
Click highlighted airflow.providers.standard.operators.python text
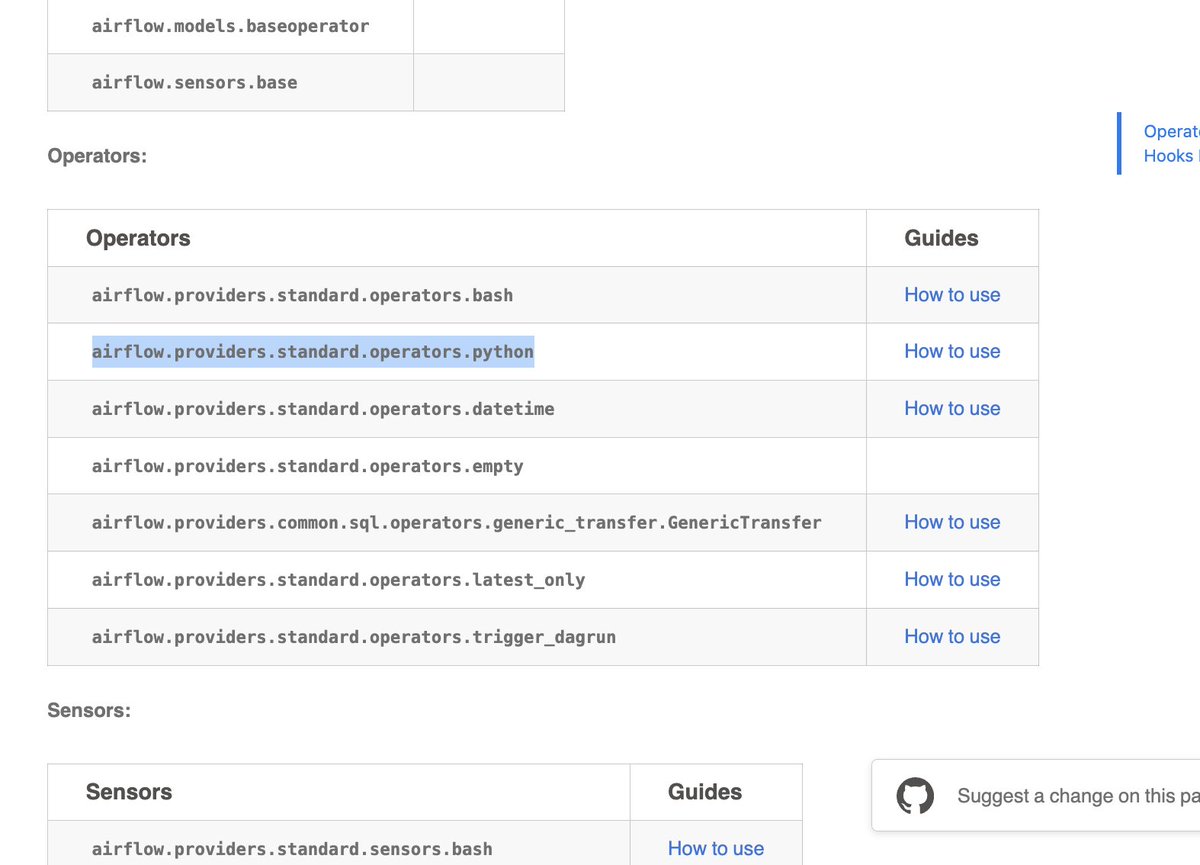313,352
